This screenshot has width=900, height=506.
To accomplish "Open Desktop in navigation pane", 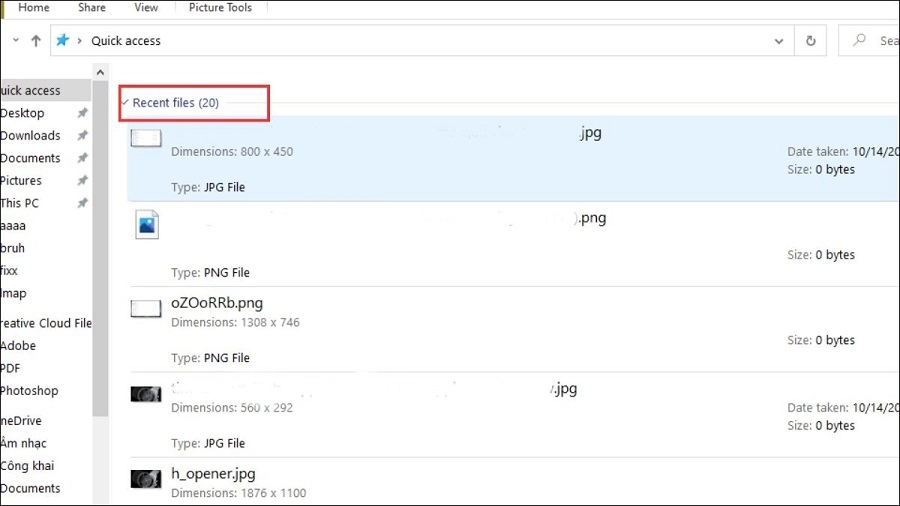I will coord(22,113).
